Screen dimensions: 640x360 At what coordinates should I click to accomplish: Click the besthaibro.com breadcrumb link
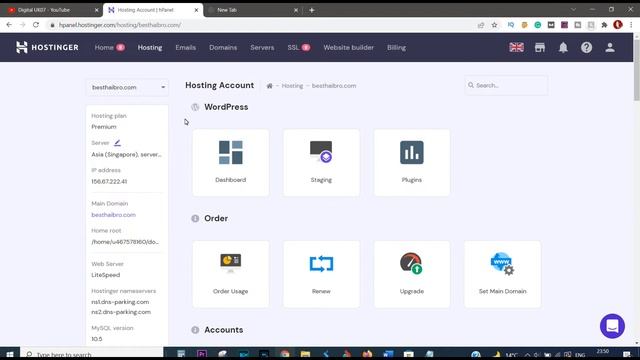pyautogui.click(x=334, y=86)
